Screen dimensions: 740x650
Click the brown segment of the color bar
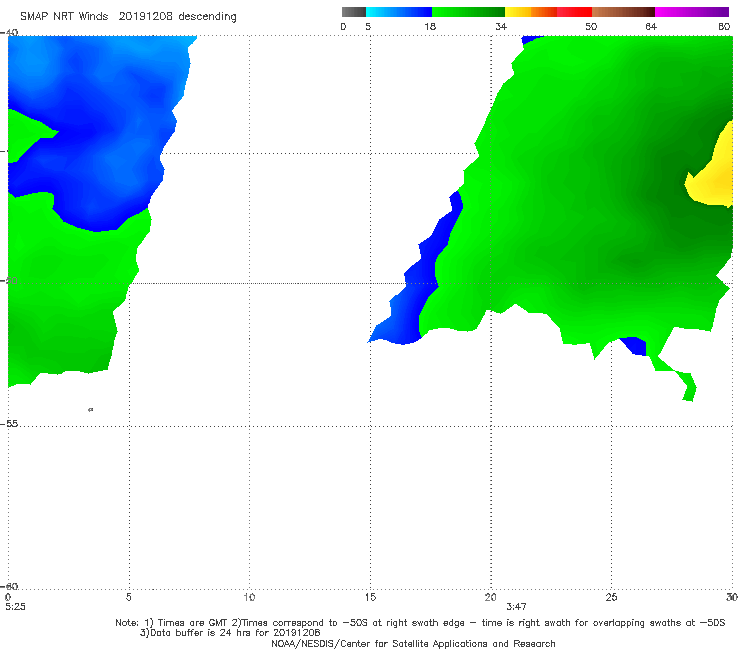pyautogui.click(x=623, y=12)
